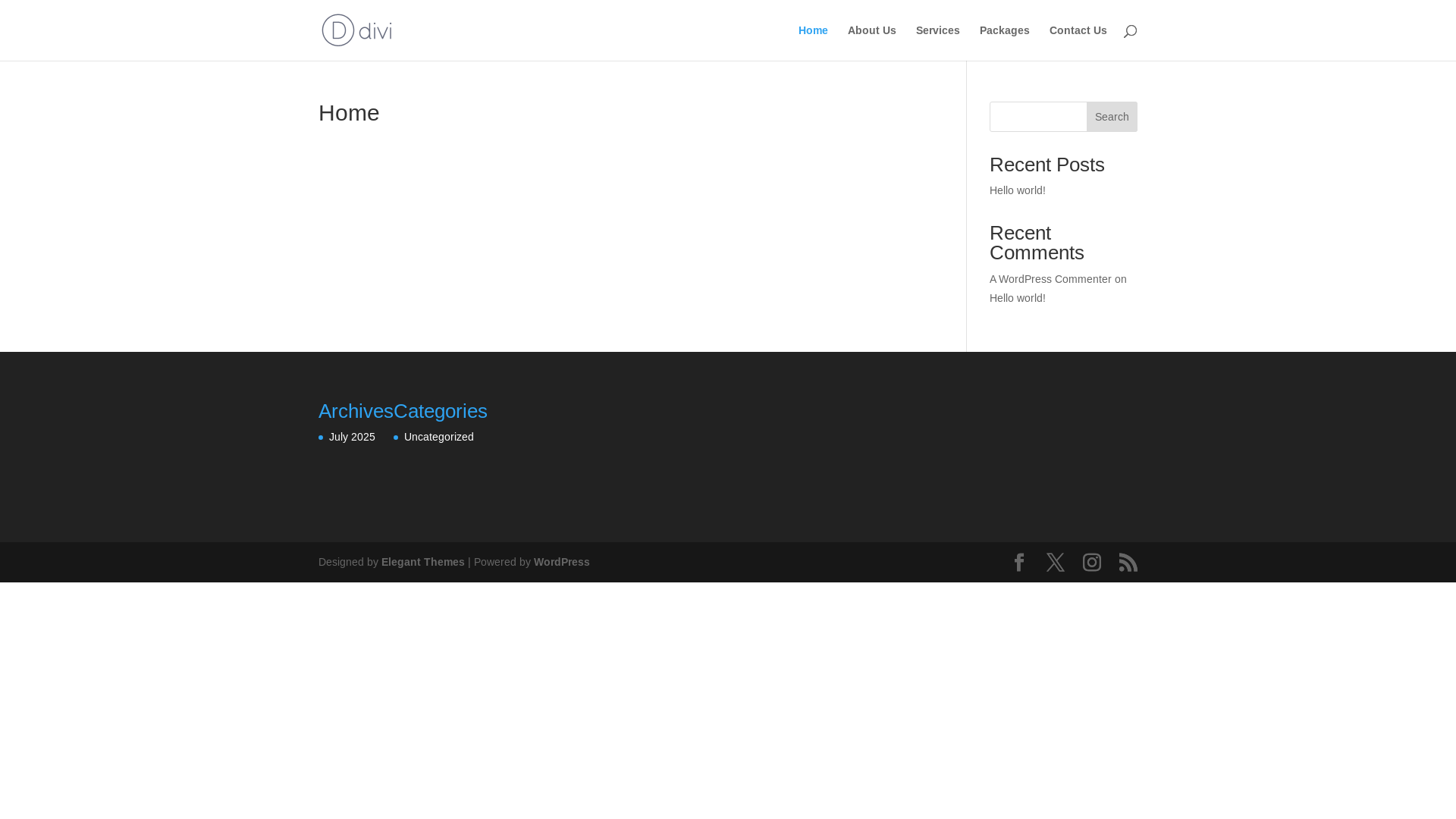The image size is (1456, 819).
Task: Open the Packages menu item
Action: coord(1005,30)
